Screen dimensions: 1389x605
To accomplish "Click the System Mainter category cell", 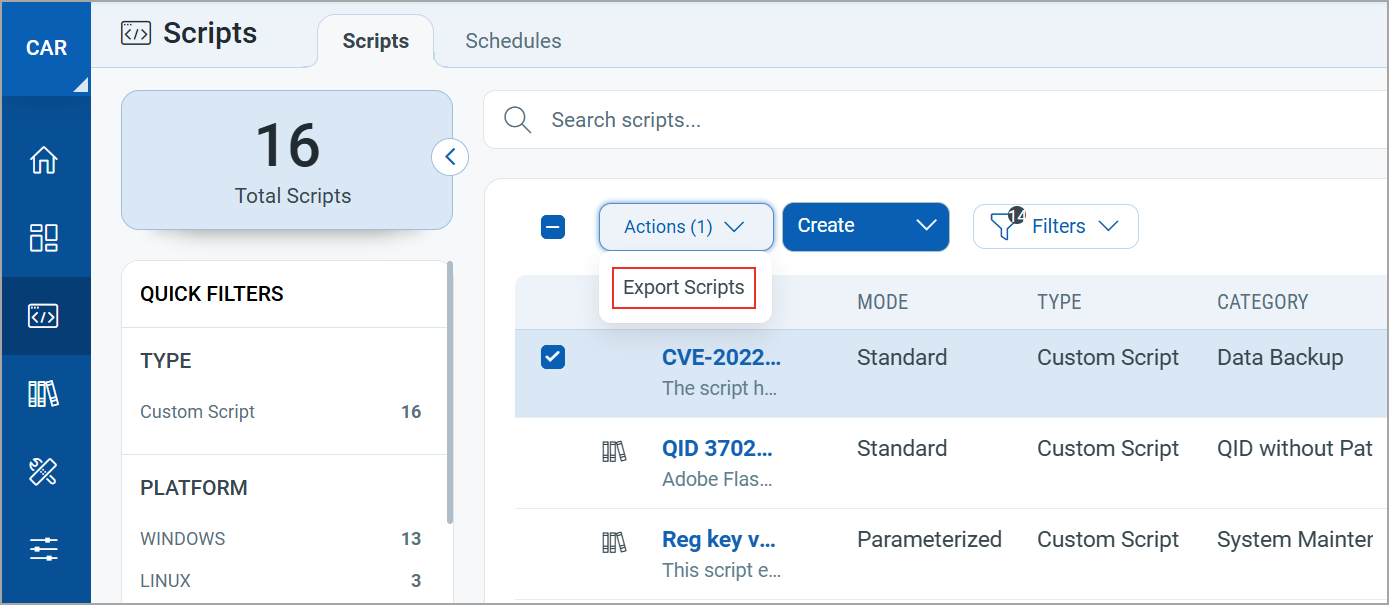I will click(x=1295, y=539).
